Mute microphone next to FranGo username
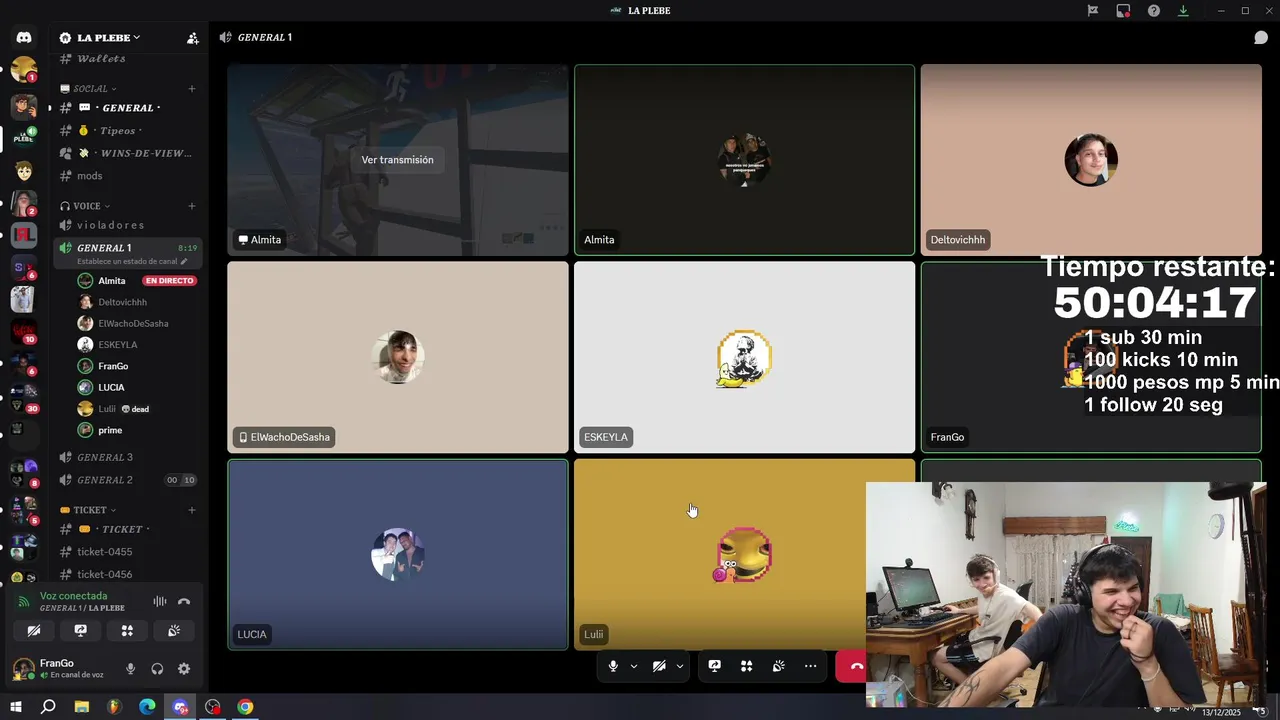1280x720 pixels. pyautogui.click(x=130, y=669)
